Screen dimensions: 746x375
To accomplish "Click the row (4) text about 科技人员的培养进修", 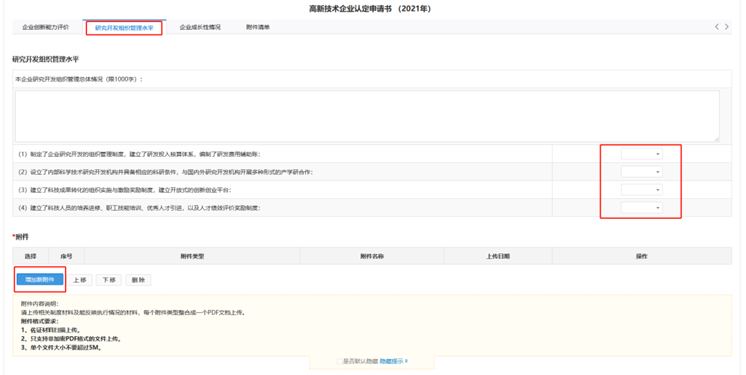I will click(139, 208).
